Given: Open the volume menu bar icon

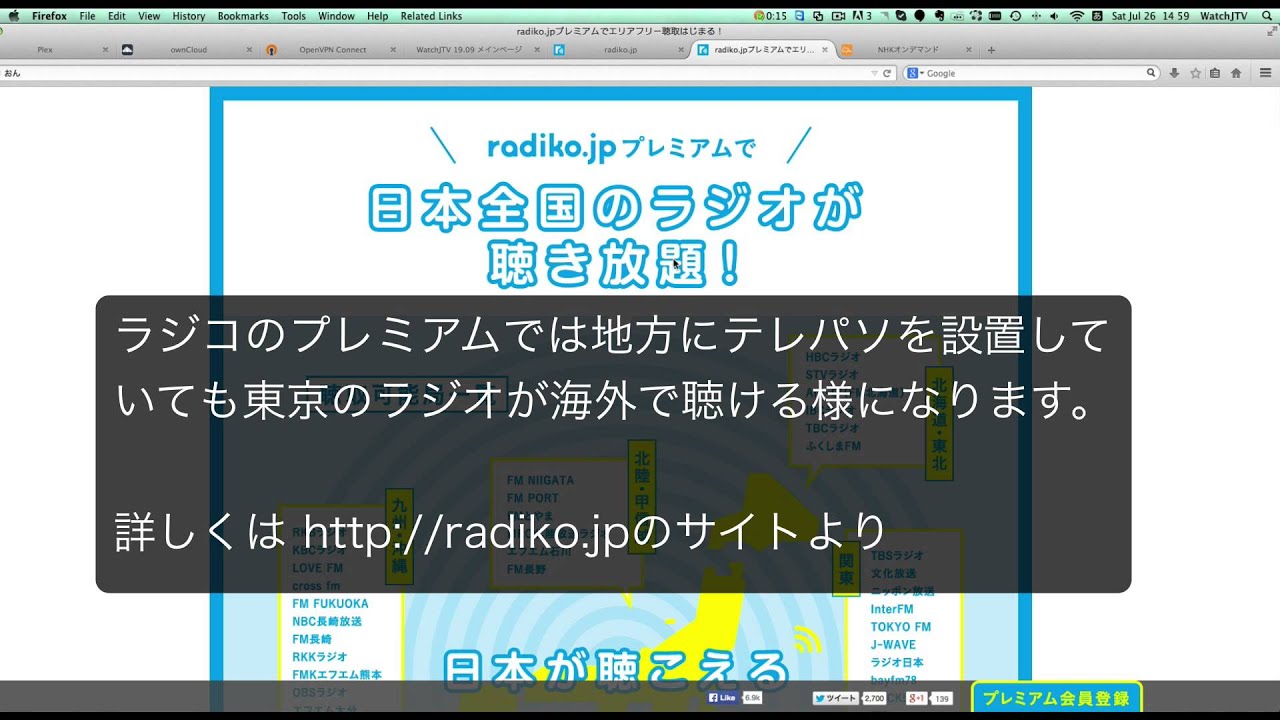Looking at the screenshot, I should [x=1054, y=16].
